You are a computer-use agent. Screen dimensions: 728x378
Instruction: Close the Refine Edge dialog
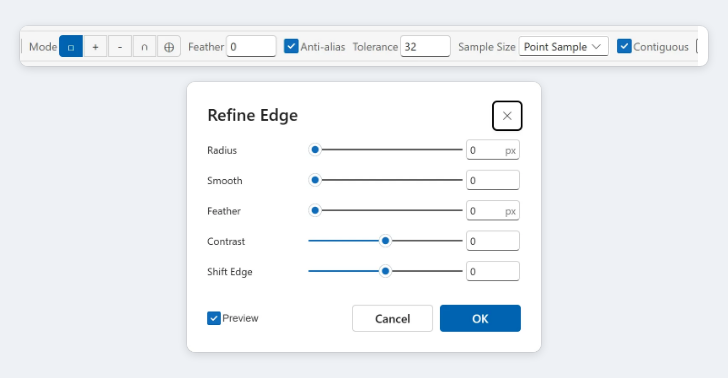coord(507,116)
